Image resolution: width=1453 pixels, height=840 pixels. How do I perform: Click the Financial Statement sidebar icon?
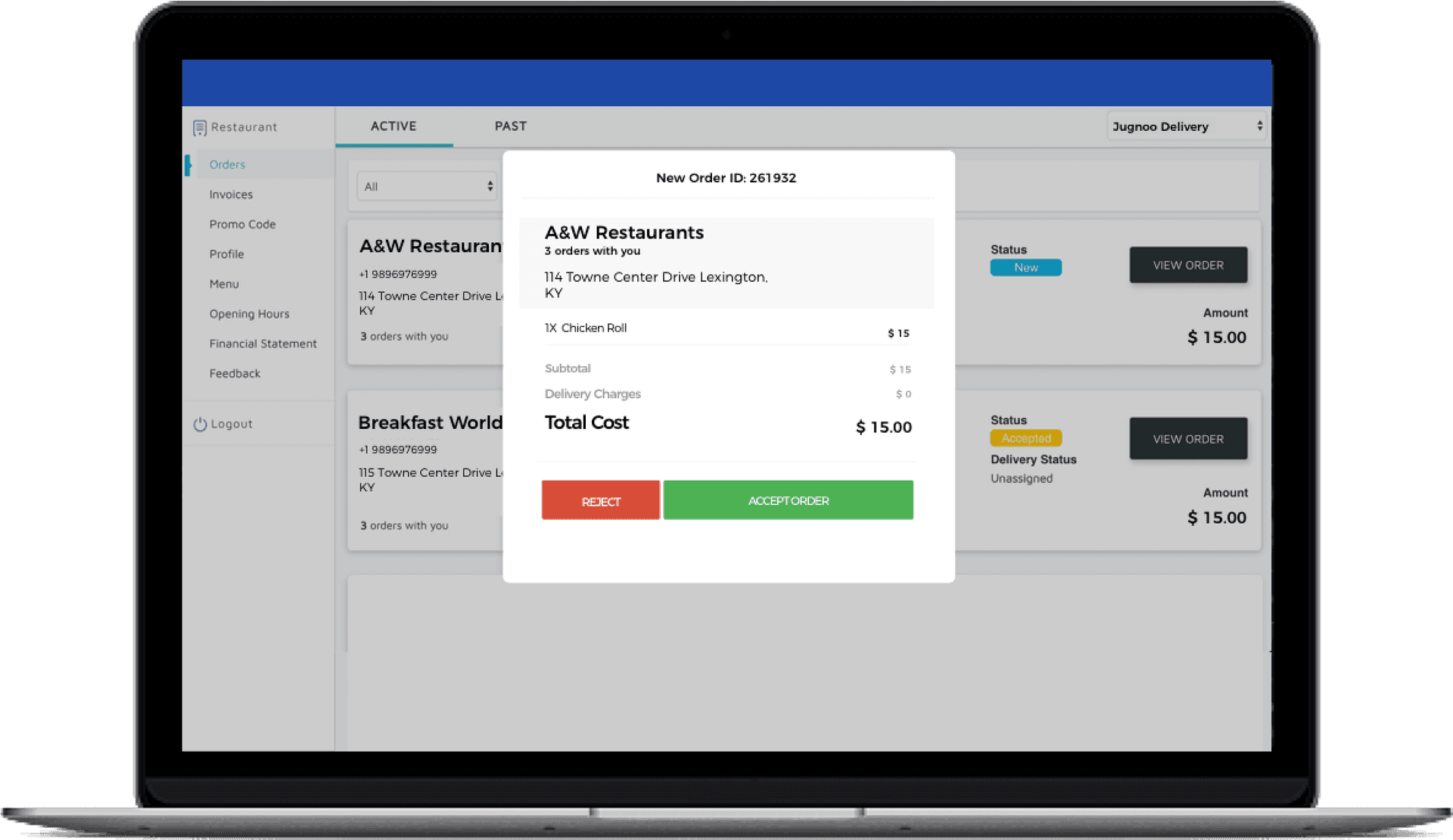(x=262, y=343)
